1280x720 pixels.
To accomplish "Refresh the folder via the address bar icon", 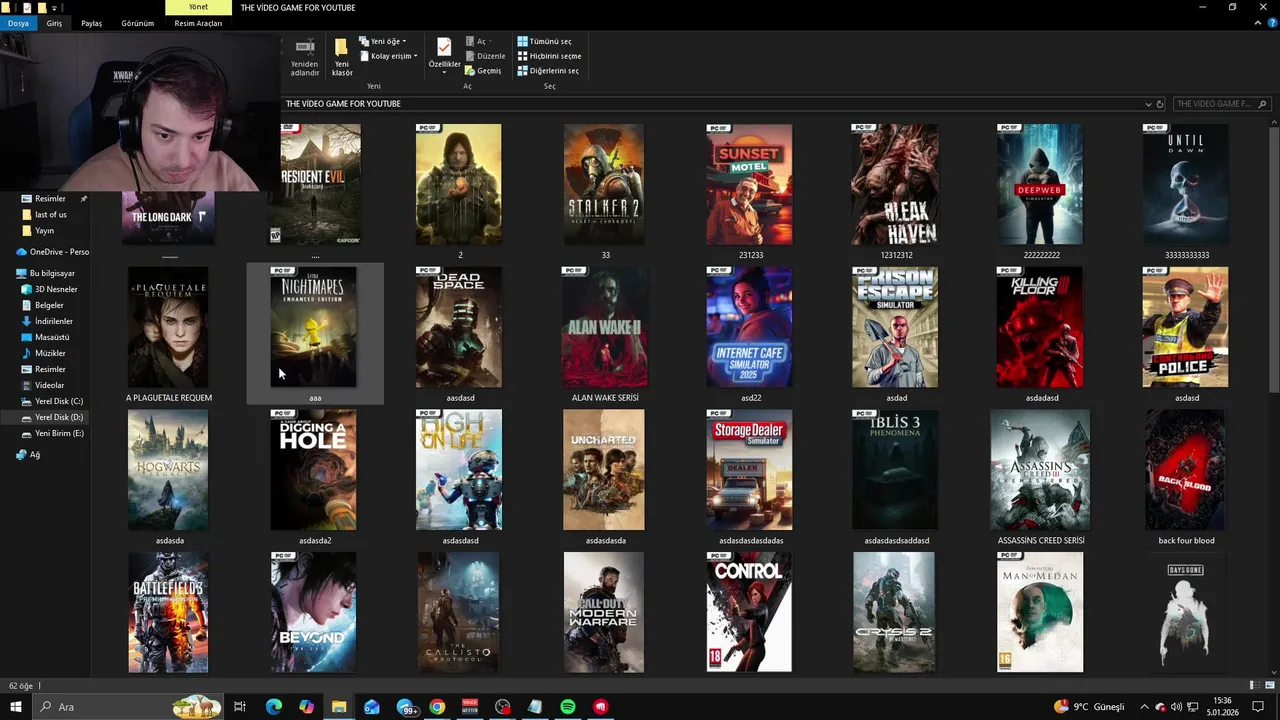I will [x=1160, y=104].
